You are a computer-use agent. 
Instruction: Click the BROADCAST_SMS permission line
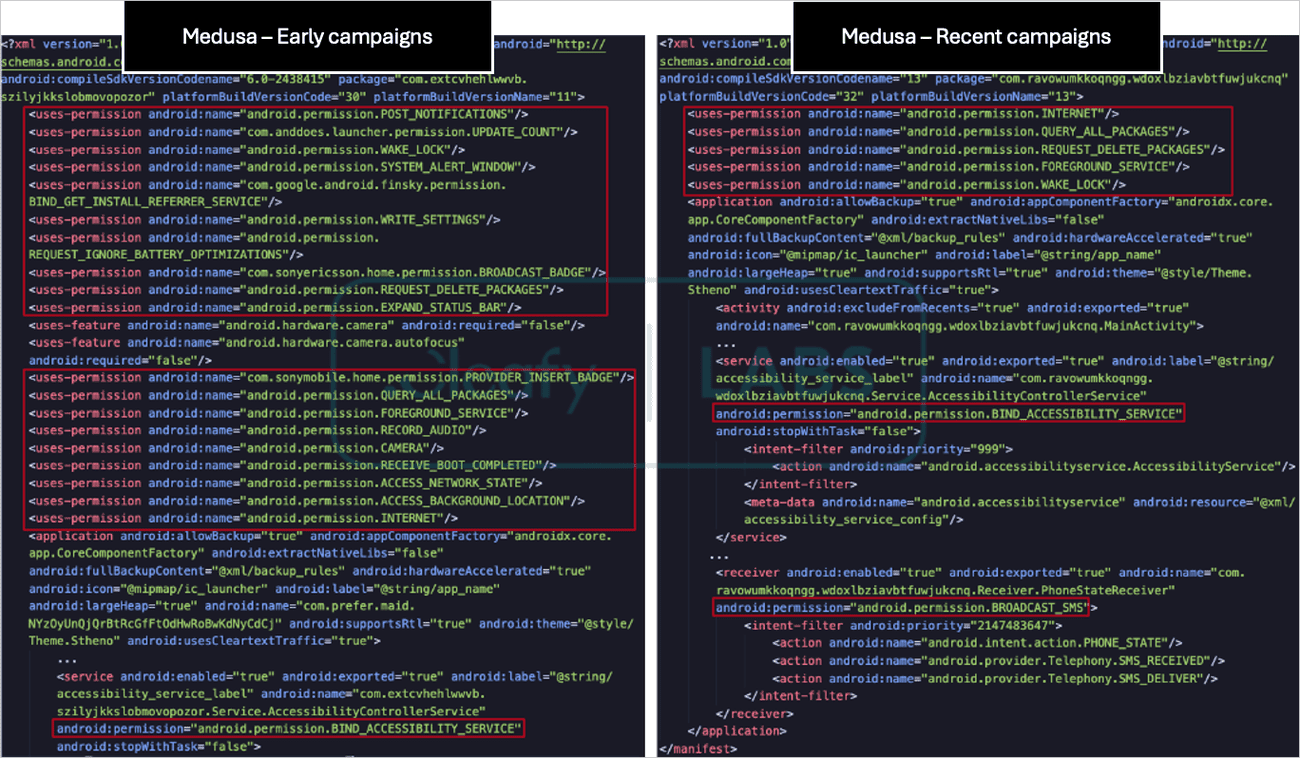tap(906, 606)
